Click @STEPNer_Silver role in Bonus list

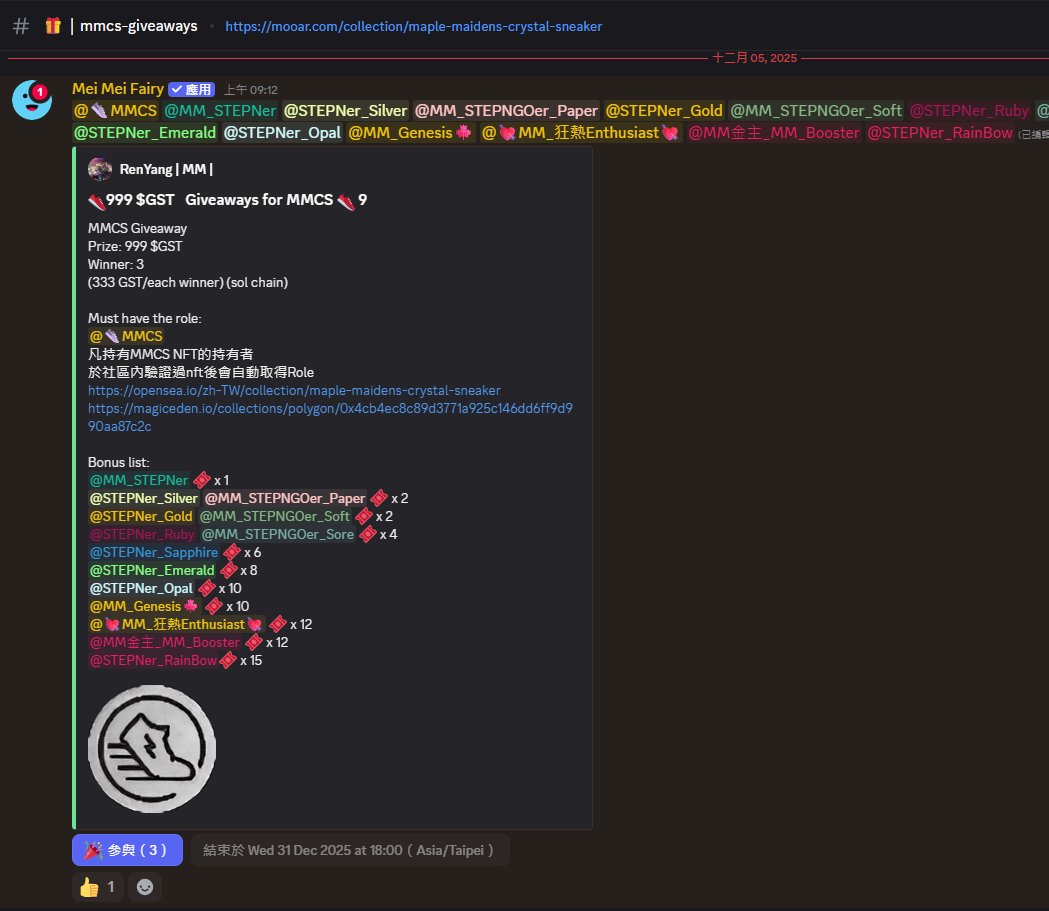click(144, 498)
